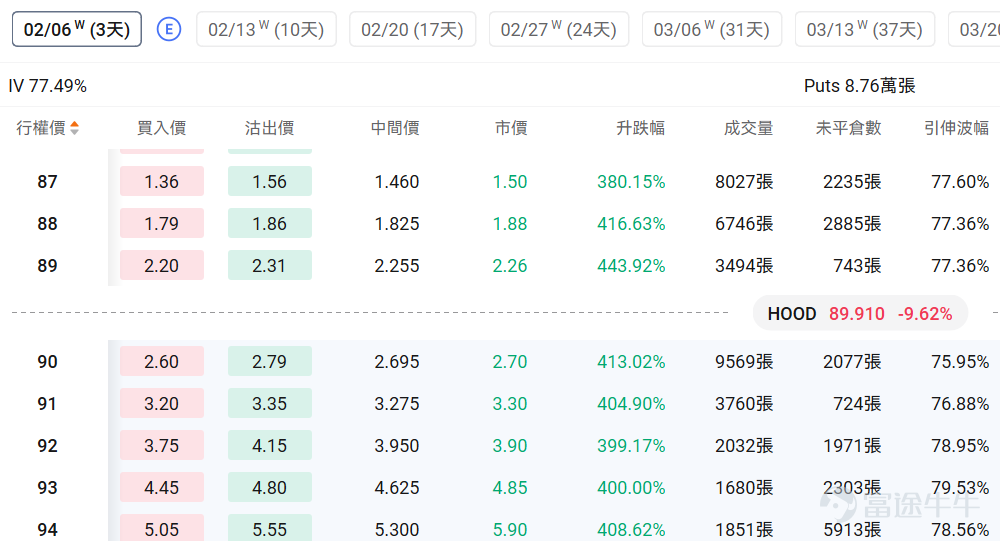
Task: Click the 380.15% change value
Action: tap(631, 182)
